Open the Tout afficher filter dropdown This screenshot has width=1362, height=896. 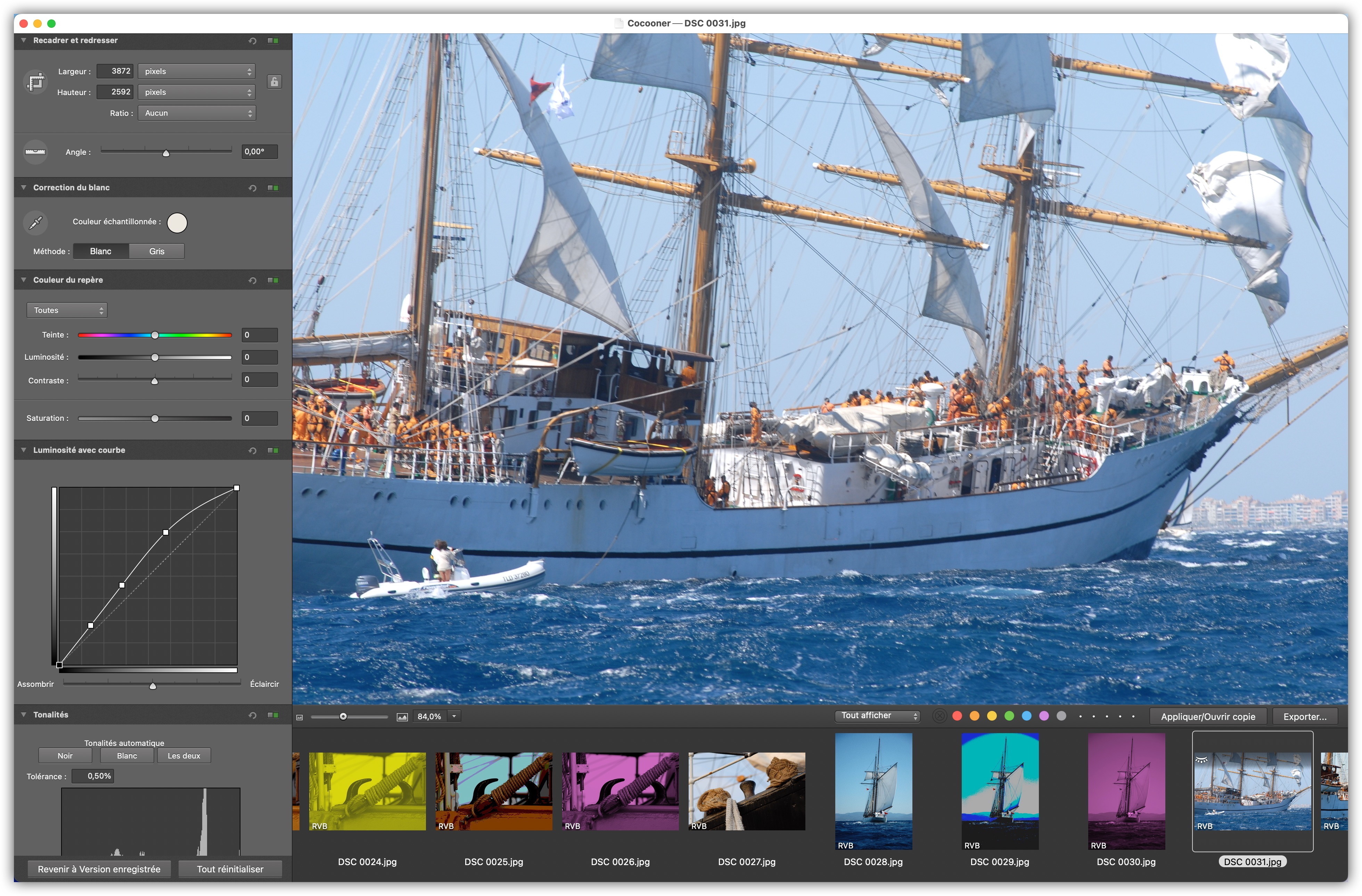[877, 716]
